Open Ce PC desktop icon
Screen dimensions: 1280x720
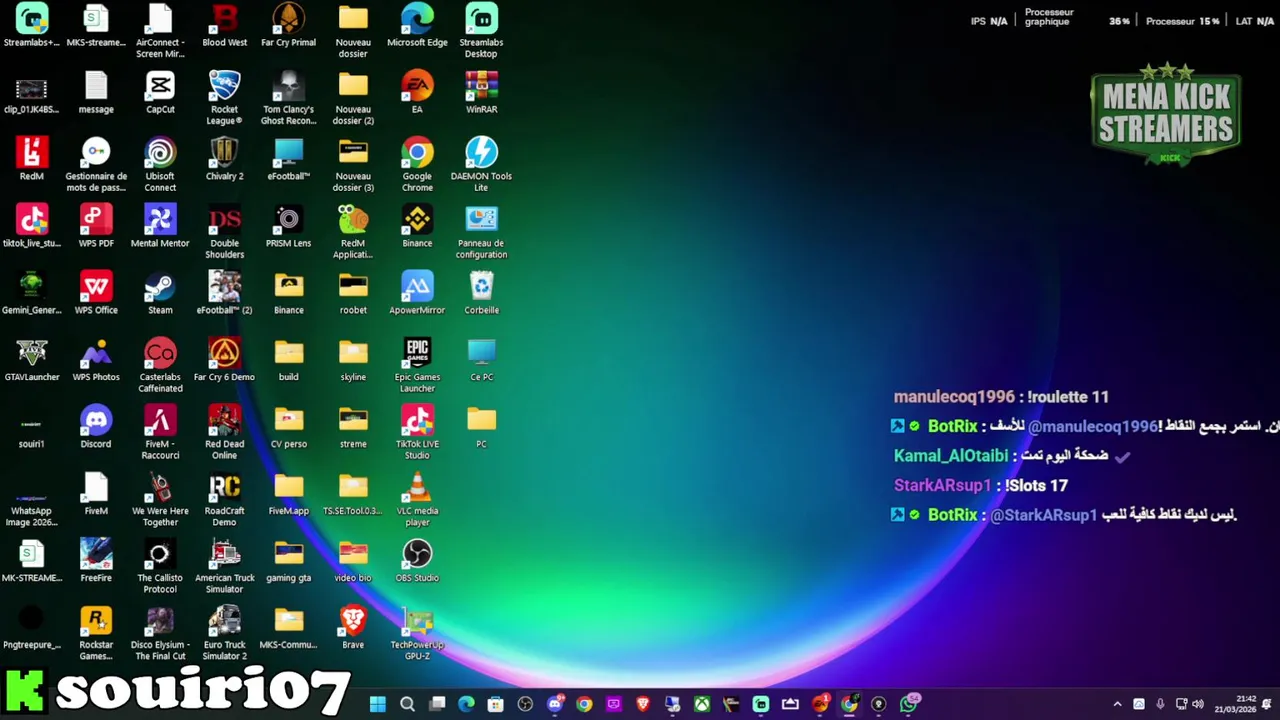tap(481, 360)
